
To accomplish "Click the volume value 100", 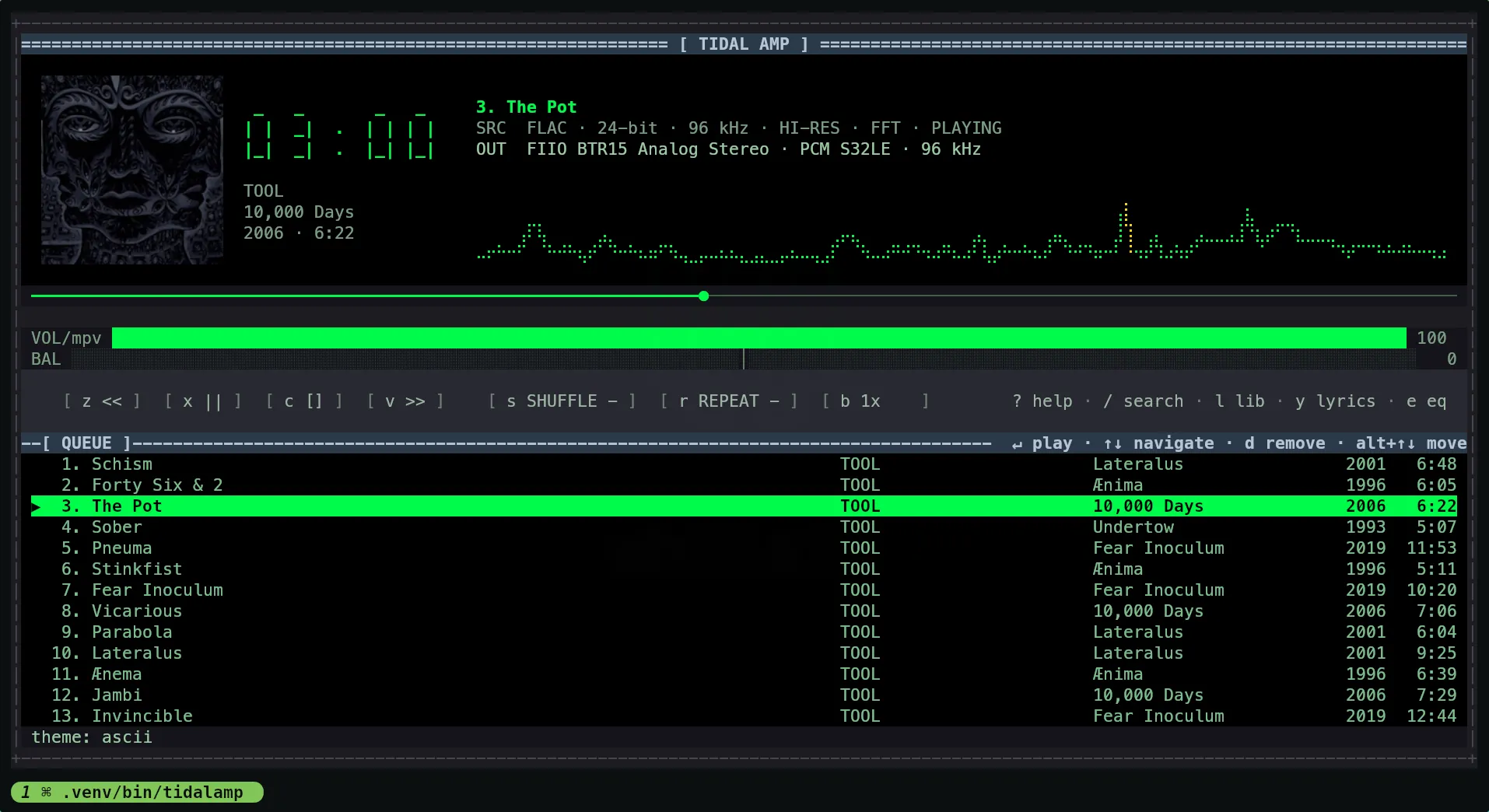I will 1431,338.
